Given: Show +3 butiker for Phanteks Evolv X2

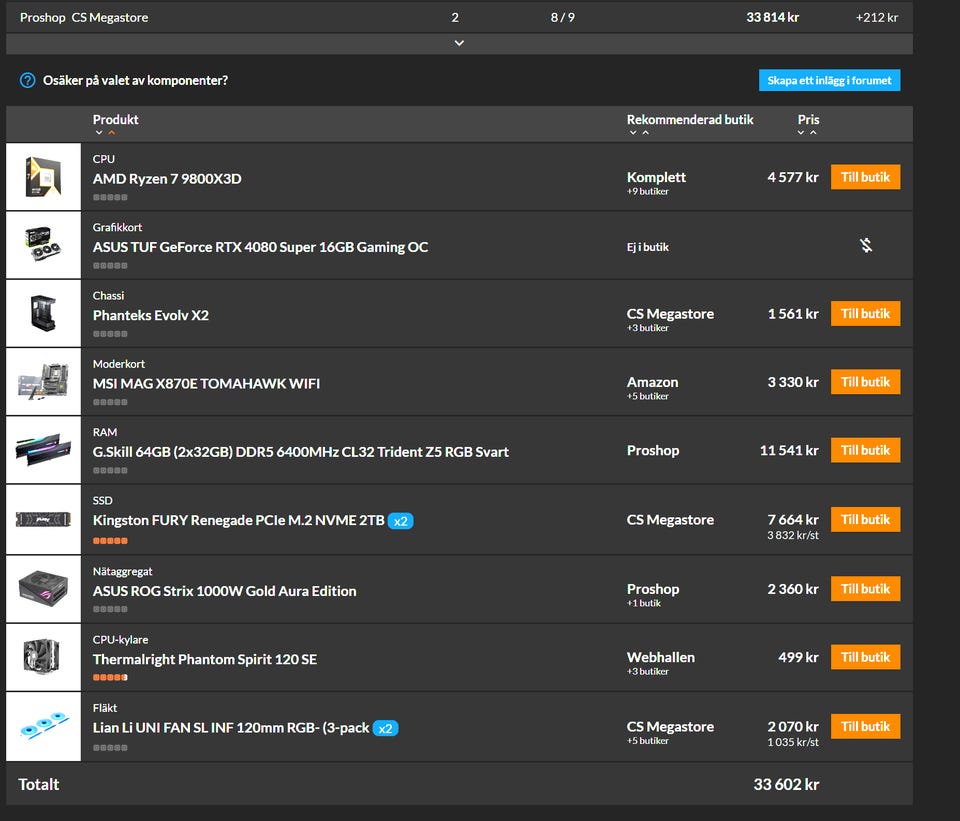Looking at the screenshot, I should click(648, 328).
